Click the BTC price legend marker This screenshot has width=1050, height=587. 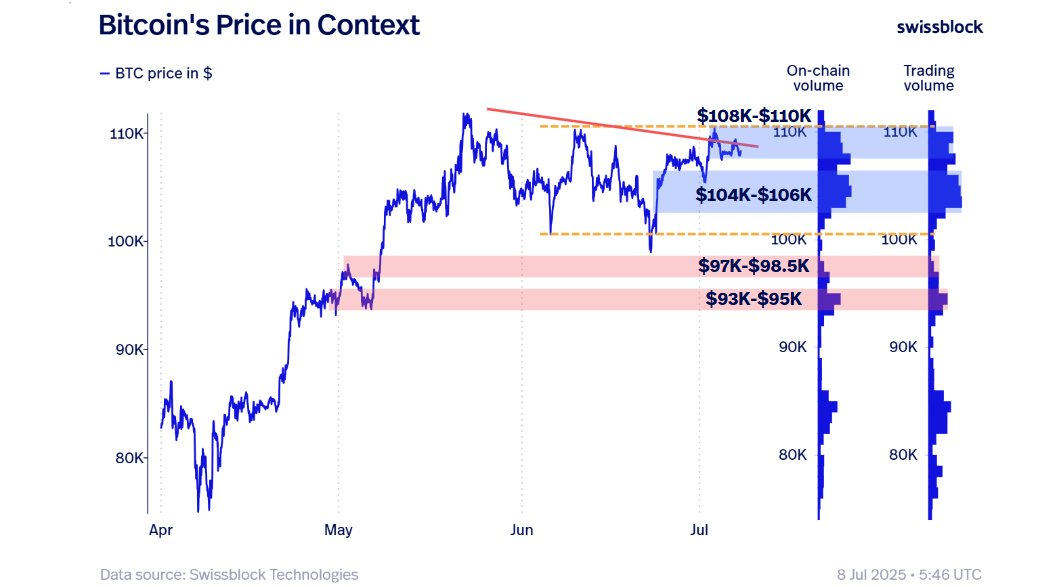tap(104, 74)
